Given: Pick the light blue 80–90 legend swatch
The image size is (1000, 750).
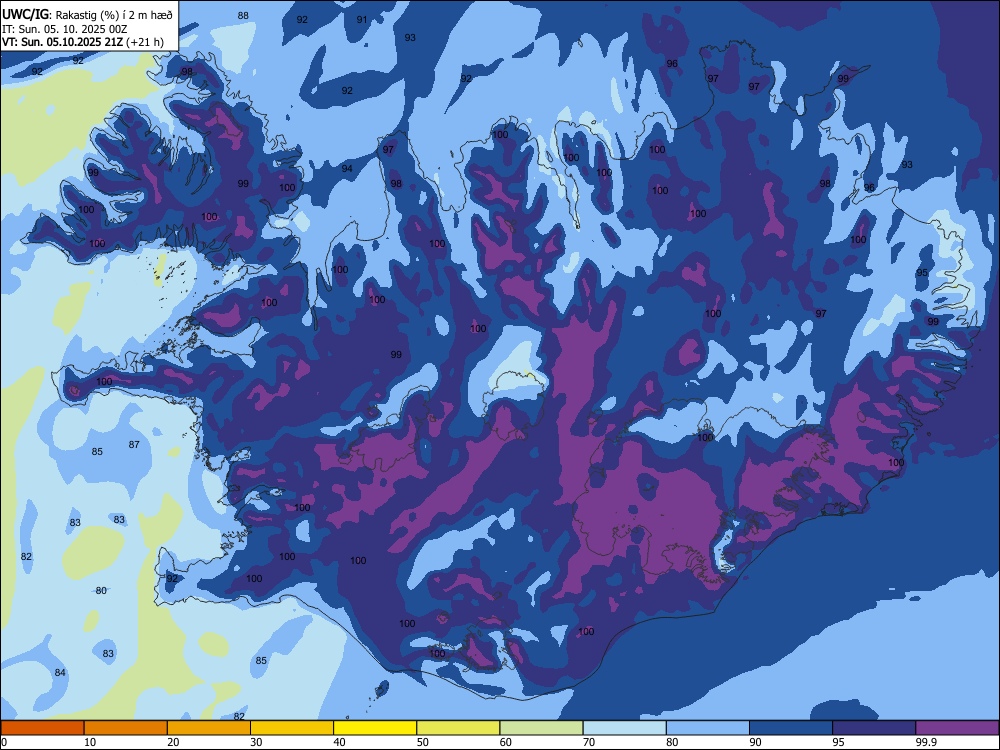Looking at the screenshot, I should [x=708, y=728].
